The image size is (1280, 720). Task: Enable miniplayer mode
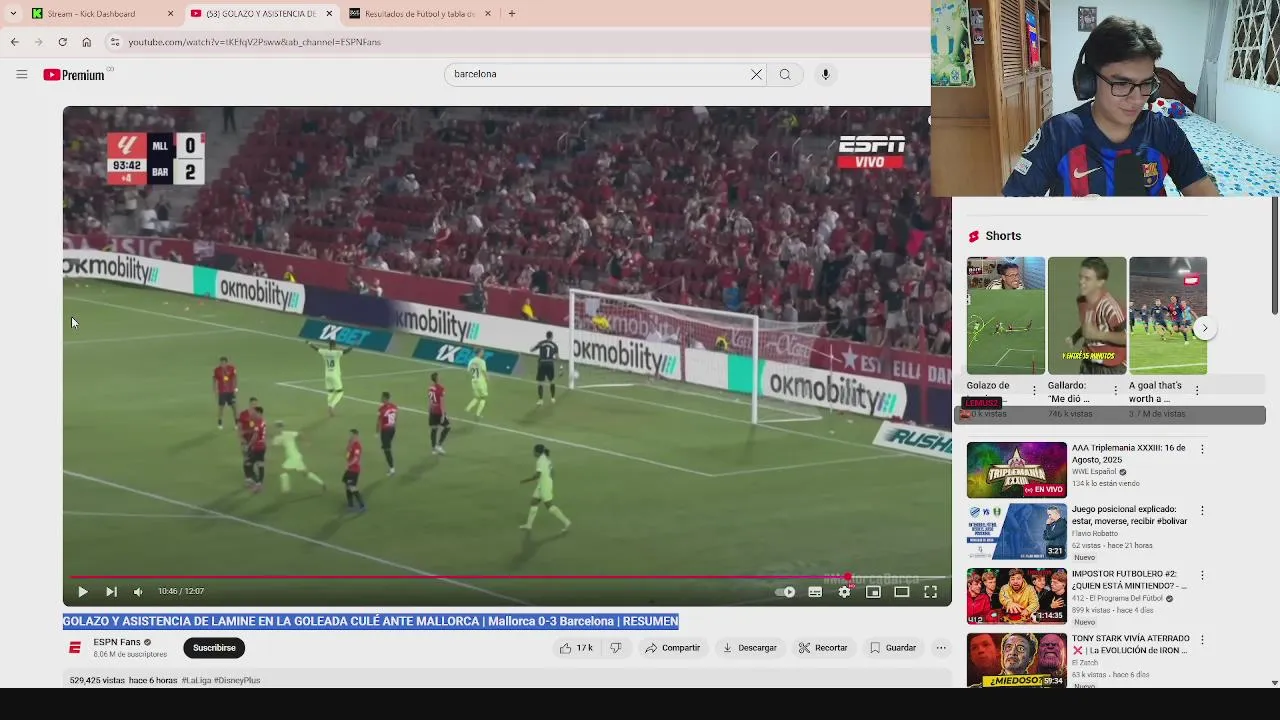[873, 592]
